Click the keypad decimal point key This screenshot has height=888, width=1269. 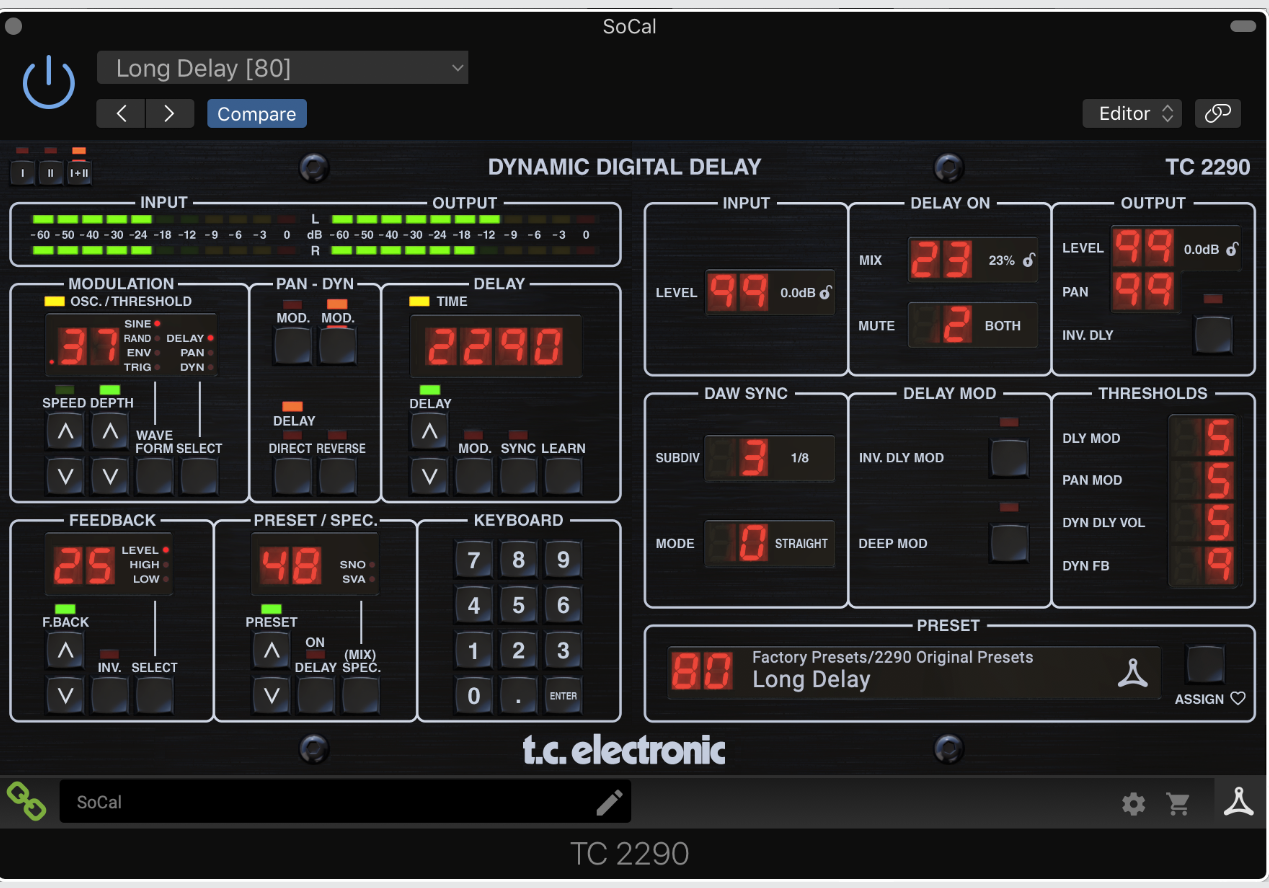(518, 695)
